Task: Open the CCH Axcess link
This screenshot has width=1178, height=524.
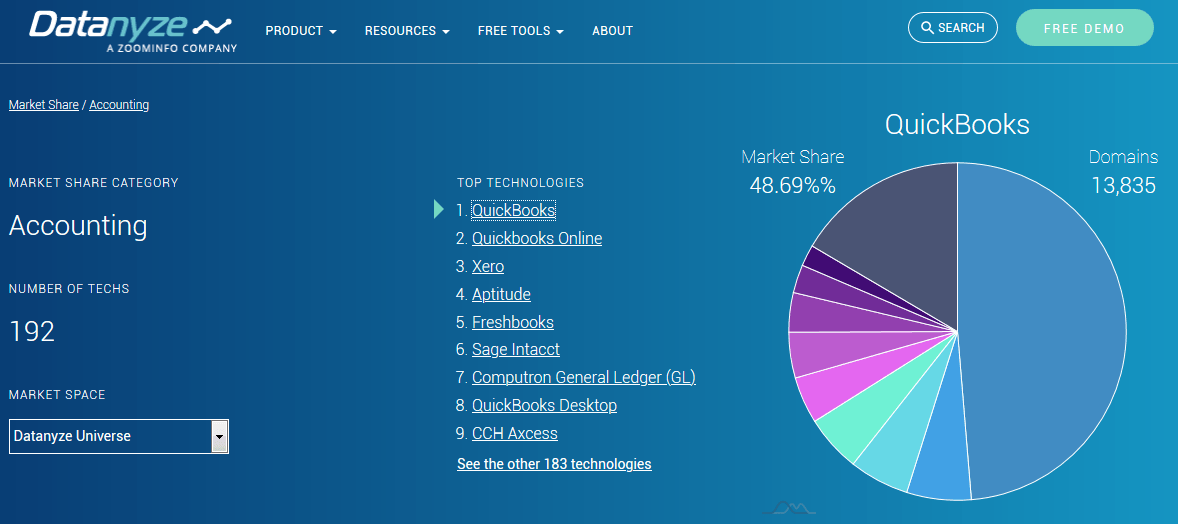Action: coord(515,433)
